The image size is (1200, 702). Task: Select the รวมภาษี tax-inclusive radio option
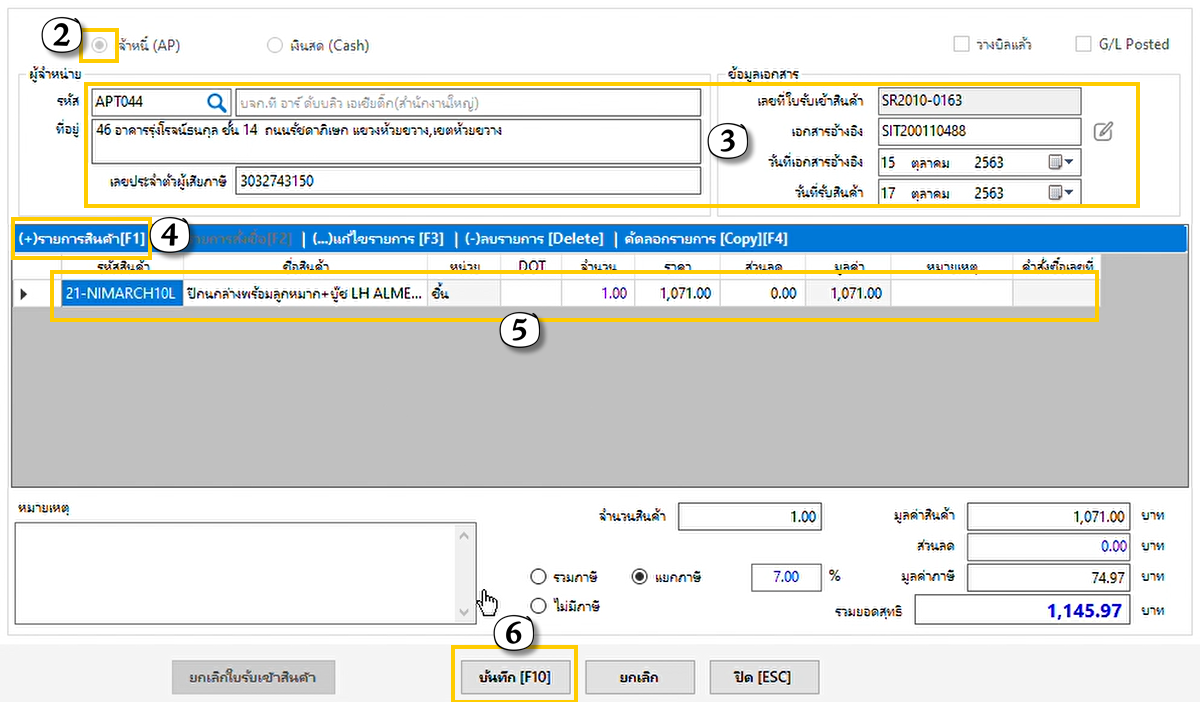(539, 577)
